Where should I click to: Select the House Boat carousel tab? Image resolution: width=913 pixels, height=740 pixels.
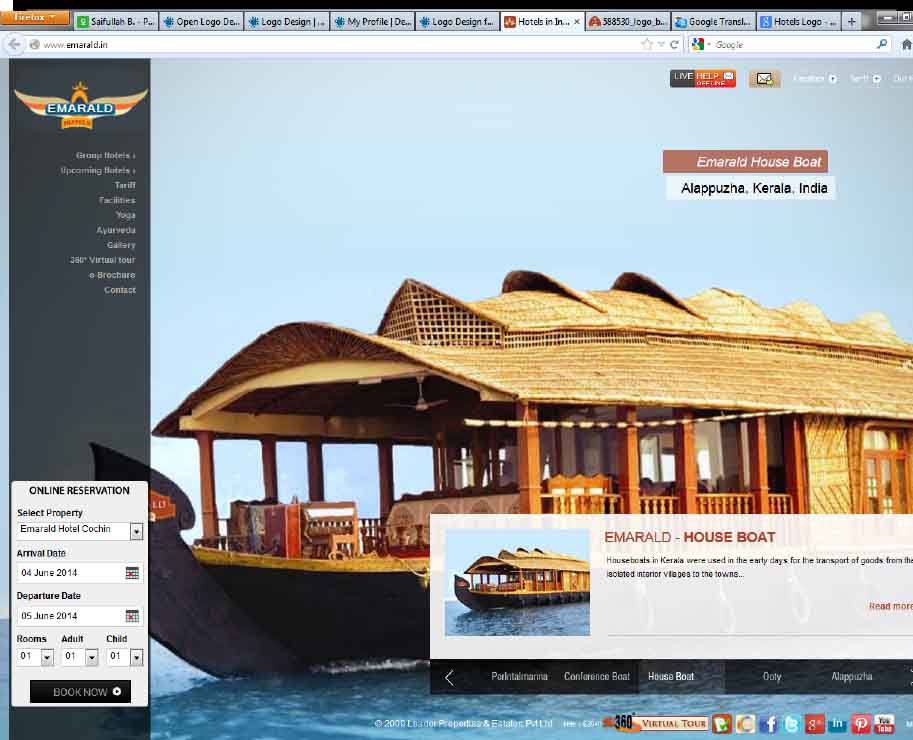pyautogui.click(x=671, y=677)
